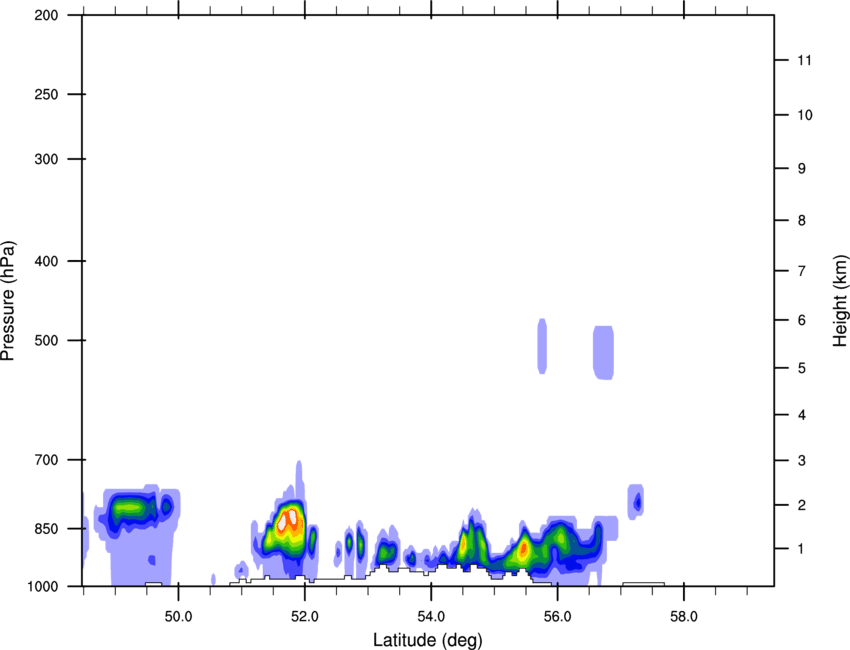The height and width of the screenshot is (650, 850).
Task: Click the white-core maximum near 52.0 latitude
Action: [287, 519]
